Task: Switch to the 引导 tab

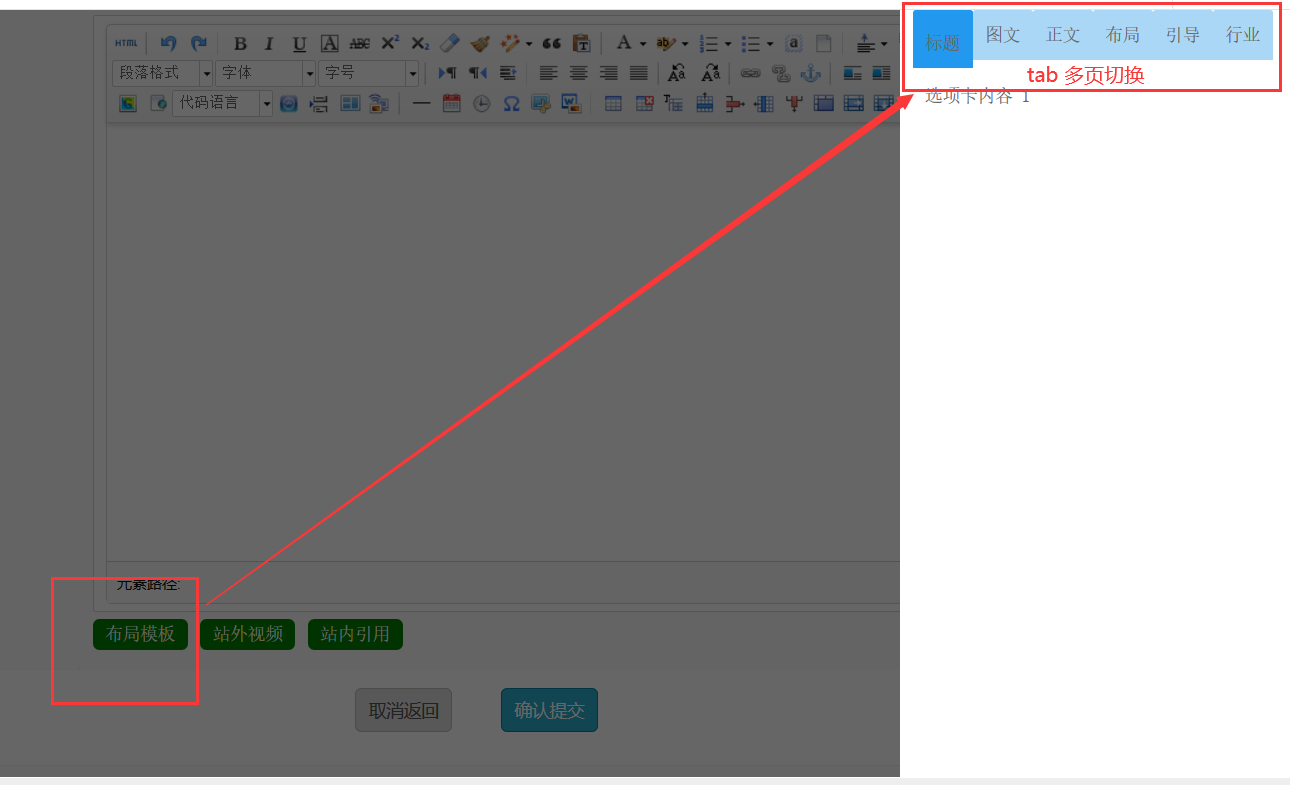Action: (x=1183, y=35)
